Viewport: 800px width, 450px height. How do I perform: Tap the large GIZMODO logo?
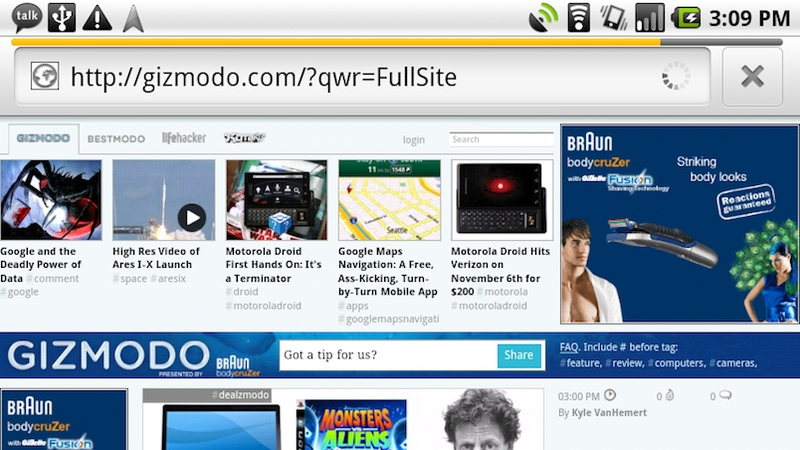tap(108, 355)
